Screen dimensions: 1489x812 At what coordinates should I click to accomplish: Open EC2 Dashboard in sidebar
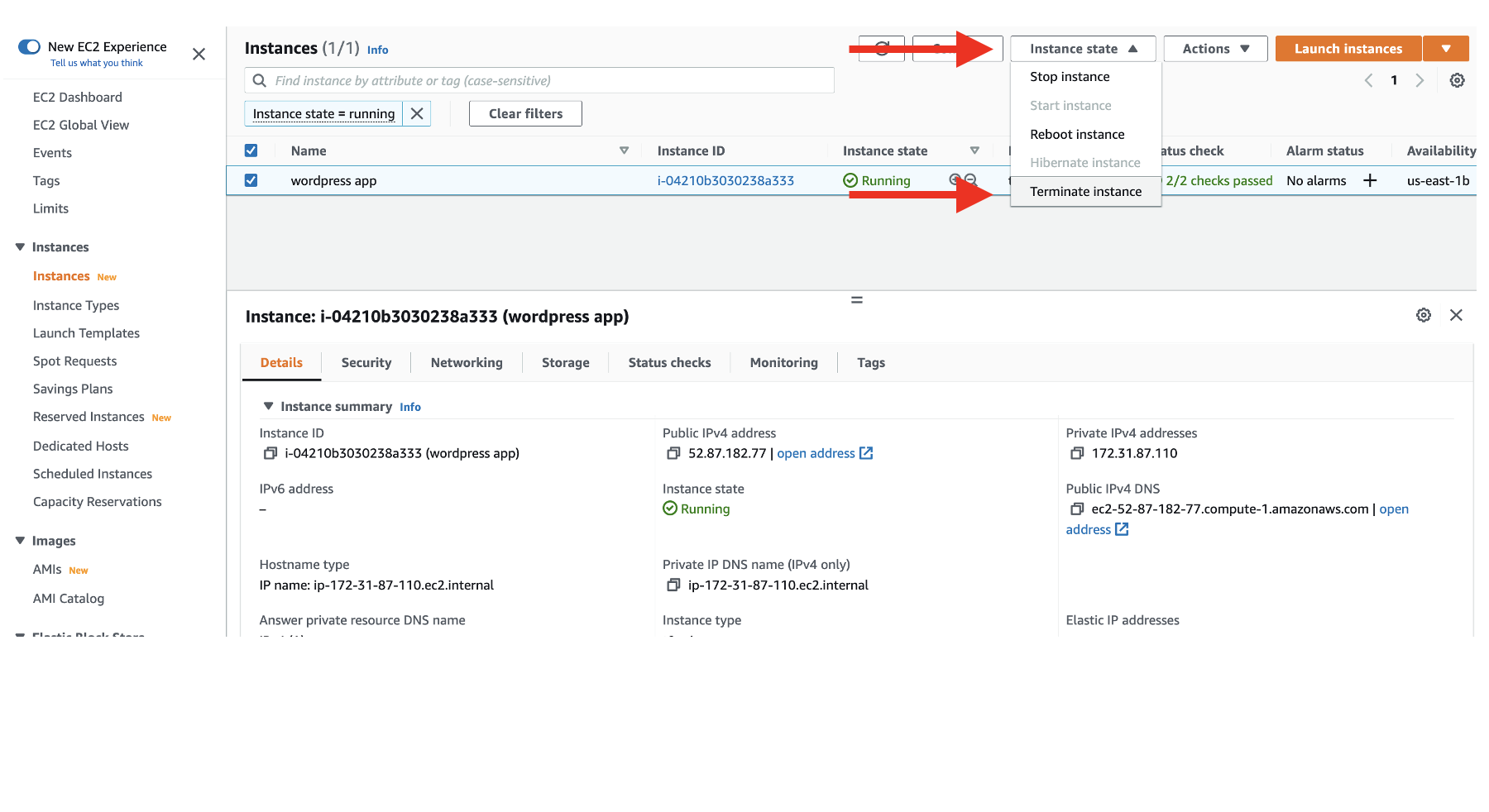[78, 97]
